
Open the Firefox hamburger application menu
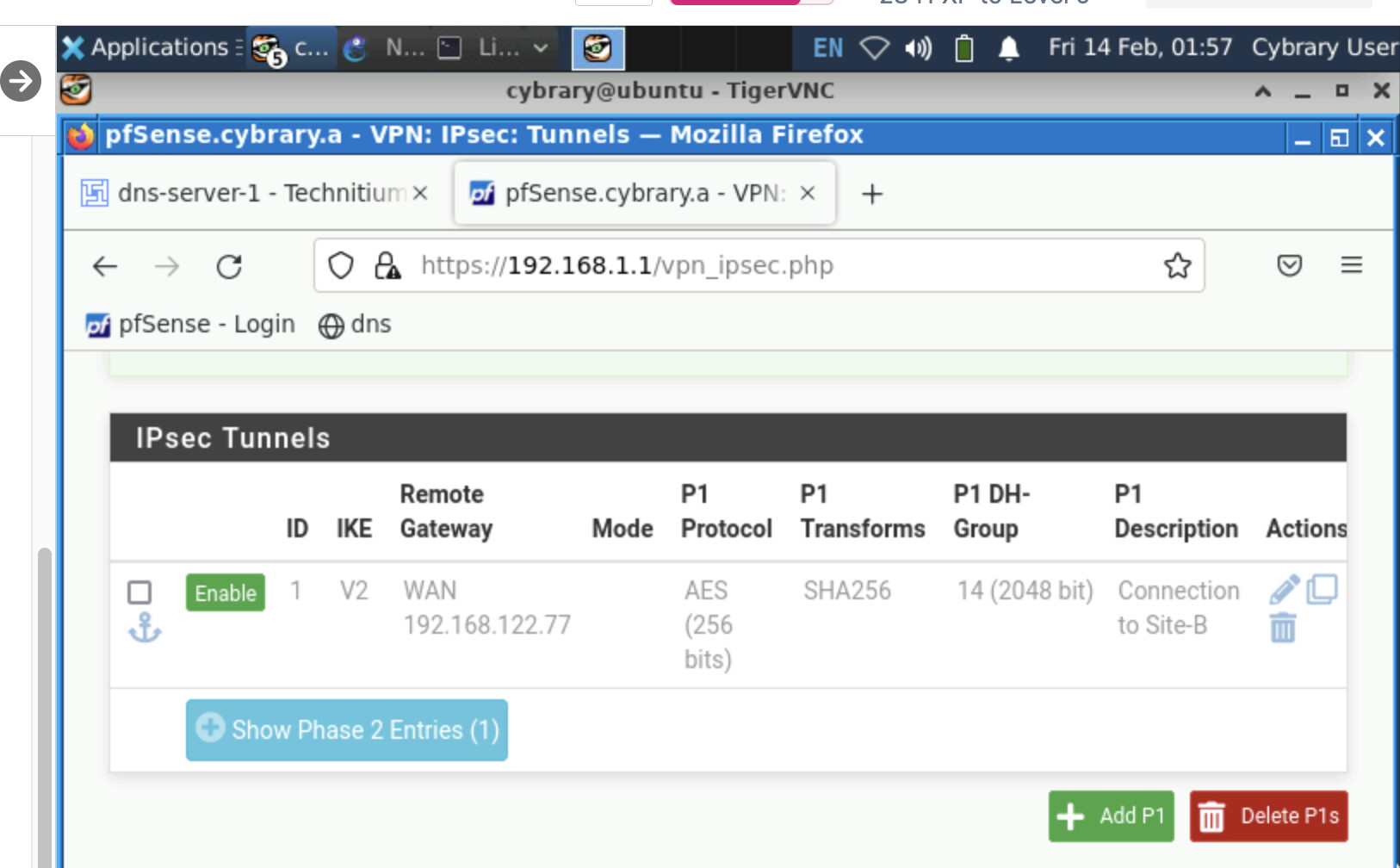tap(1351, 266)
